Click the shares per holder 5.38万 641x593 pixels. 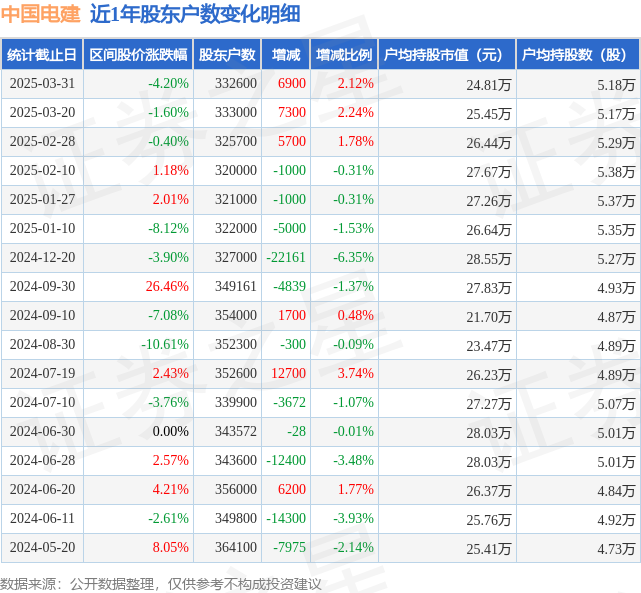click(616, 172)
